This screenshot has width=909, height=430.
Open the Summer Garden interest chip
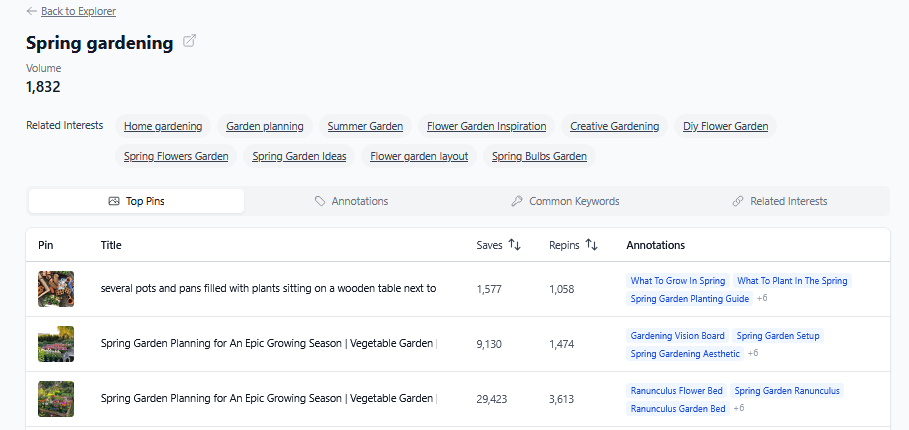click(x=365, y=126)
